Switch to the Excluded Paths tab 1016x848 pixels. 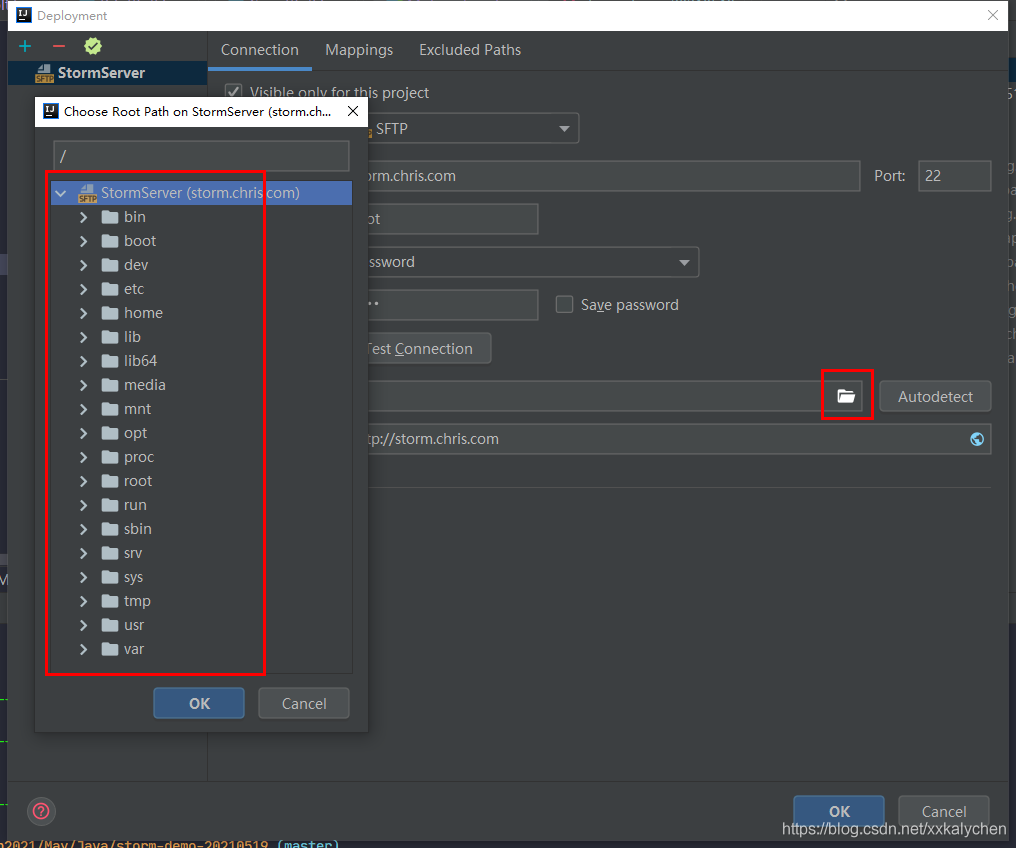tap(470, 50)
